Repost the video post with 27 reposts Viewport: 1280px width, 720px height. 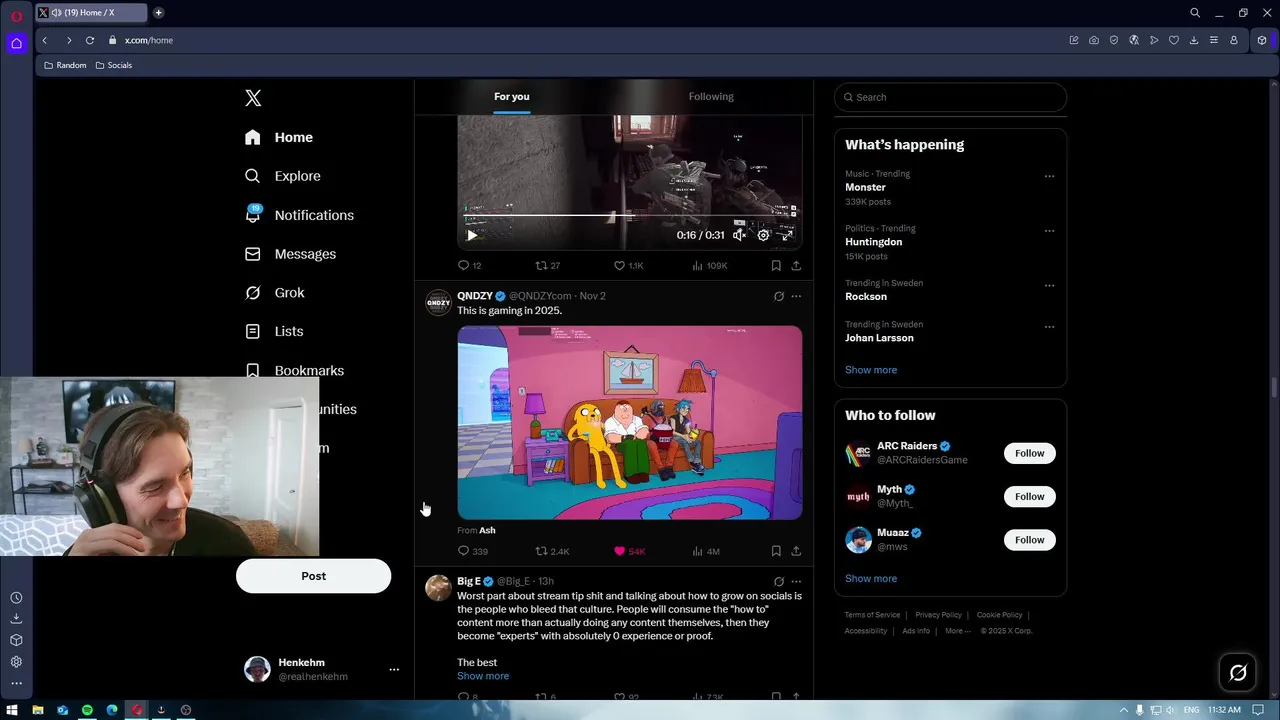click(x=548, y=266)
